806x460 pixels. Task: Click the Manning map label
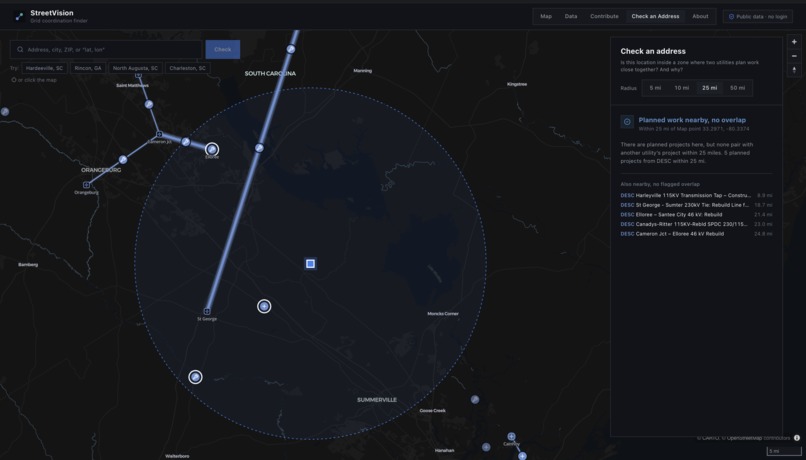[x=362, y=71]
